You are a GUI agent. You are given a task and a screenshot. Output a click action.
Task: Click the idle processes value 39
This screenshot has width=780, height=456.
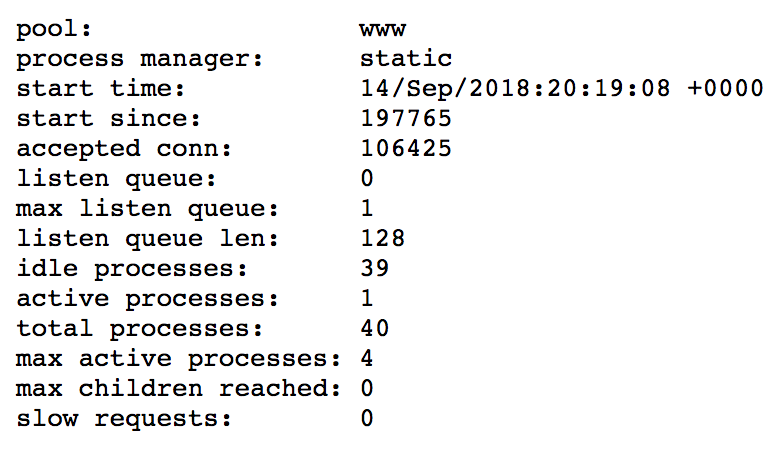(x=375, y=269)
